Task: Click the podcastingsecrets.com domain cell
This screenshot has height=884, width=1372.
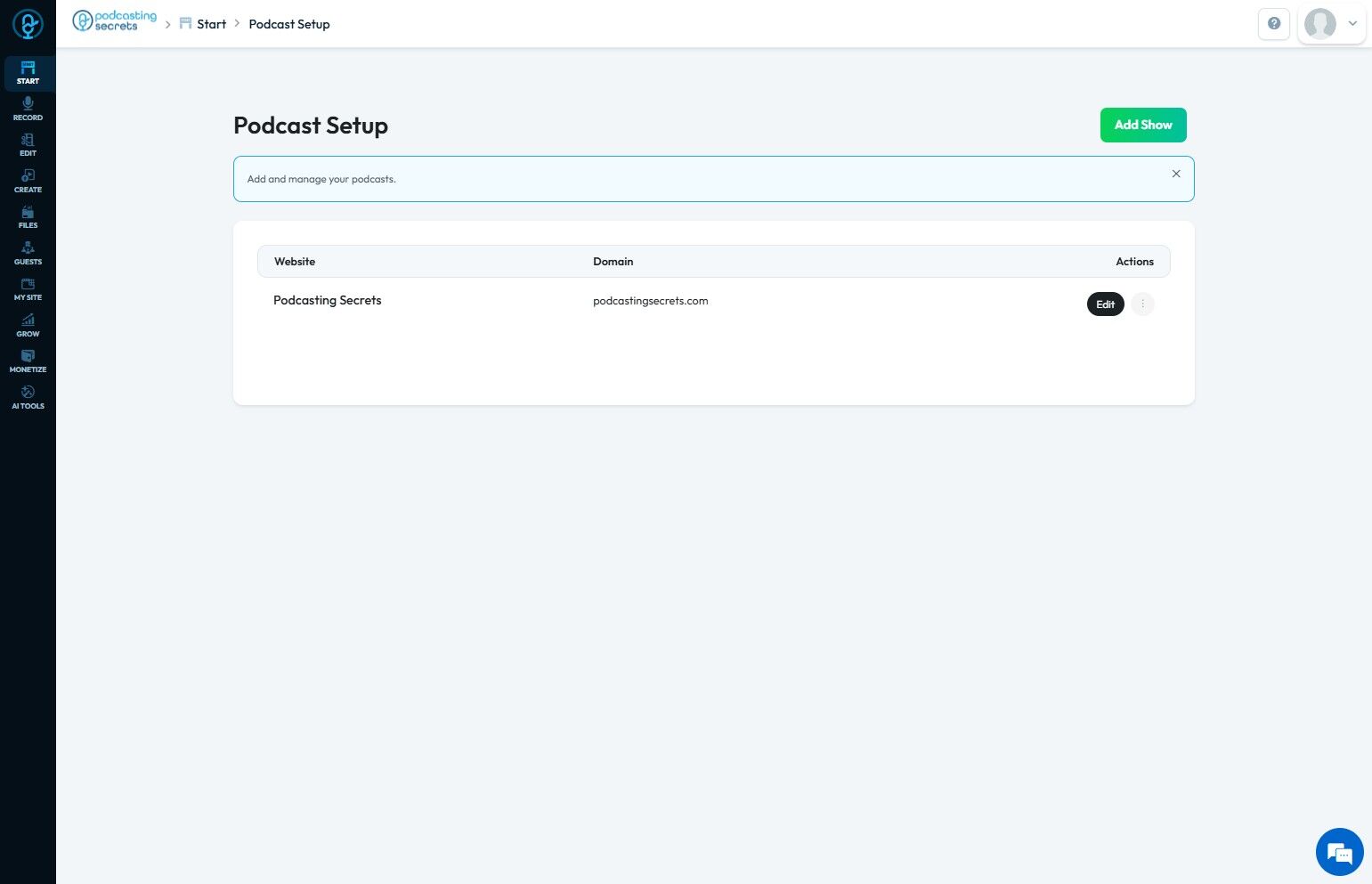Action: tap(651, 301)
